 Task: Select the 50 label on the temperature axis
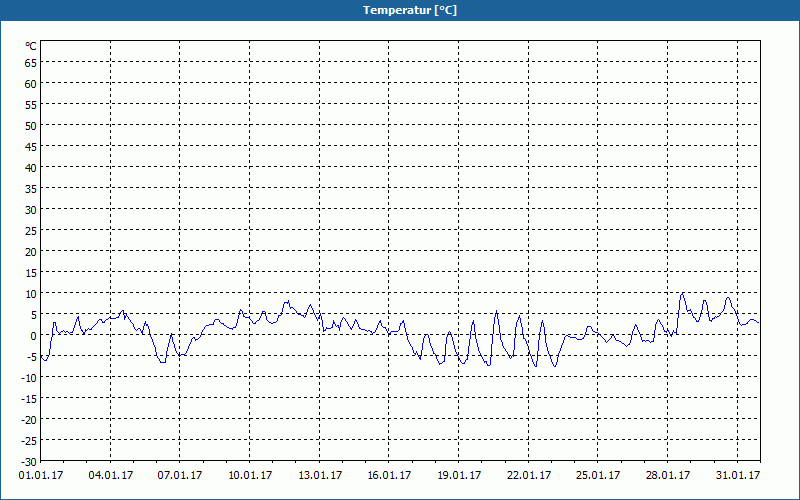(x=30, y=125)
